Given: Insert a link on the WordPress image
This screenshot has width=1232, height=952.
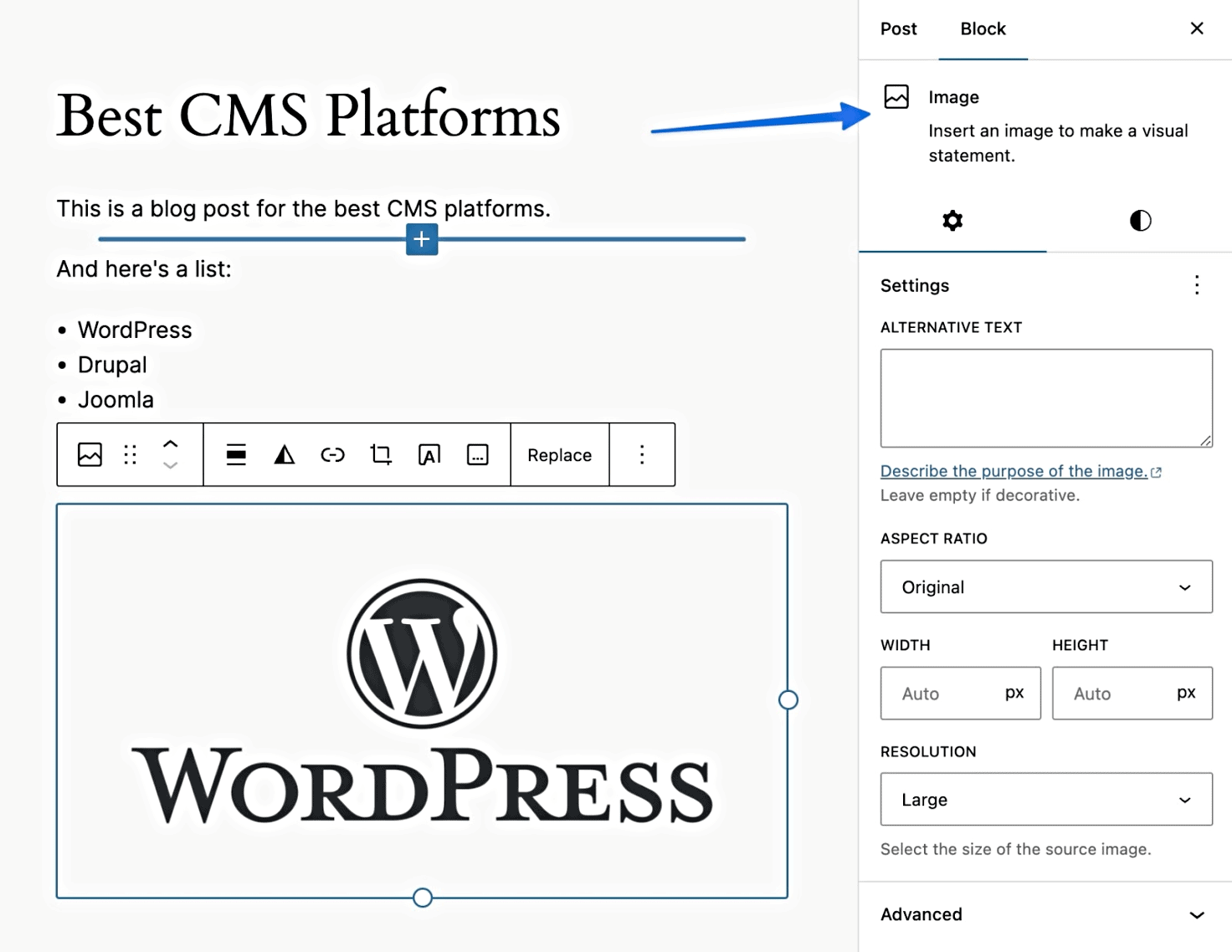Looking at the screenshot, I should click(x=332, y=454).
